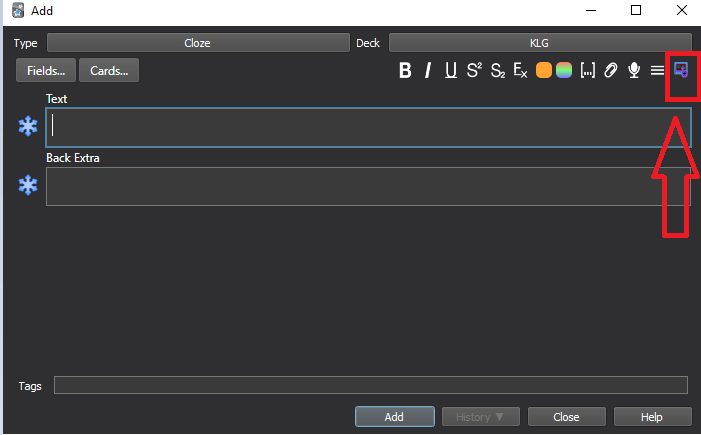701x435 pixels.
Task: Toggle italic text formatting
Action: [x=428, y=70]
